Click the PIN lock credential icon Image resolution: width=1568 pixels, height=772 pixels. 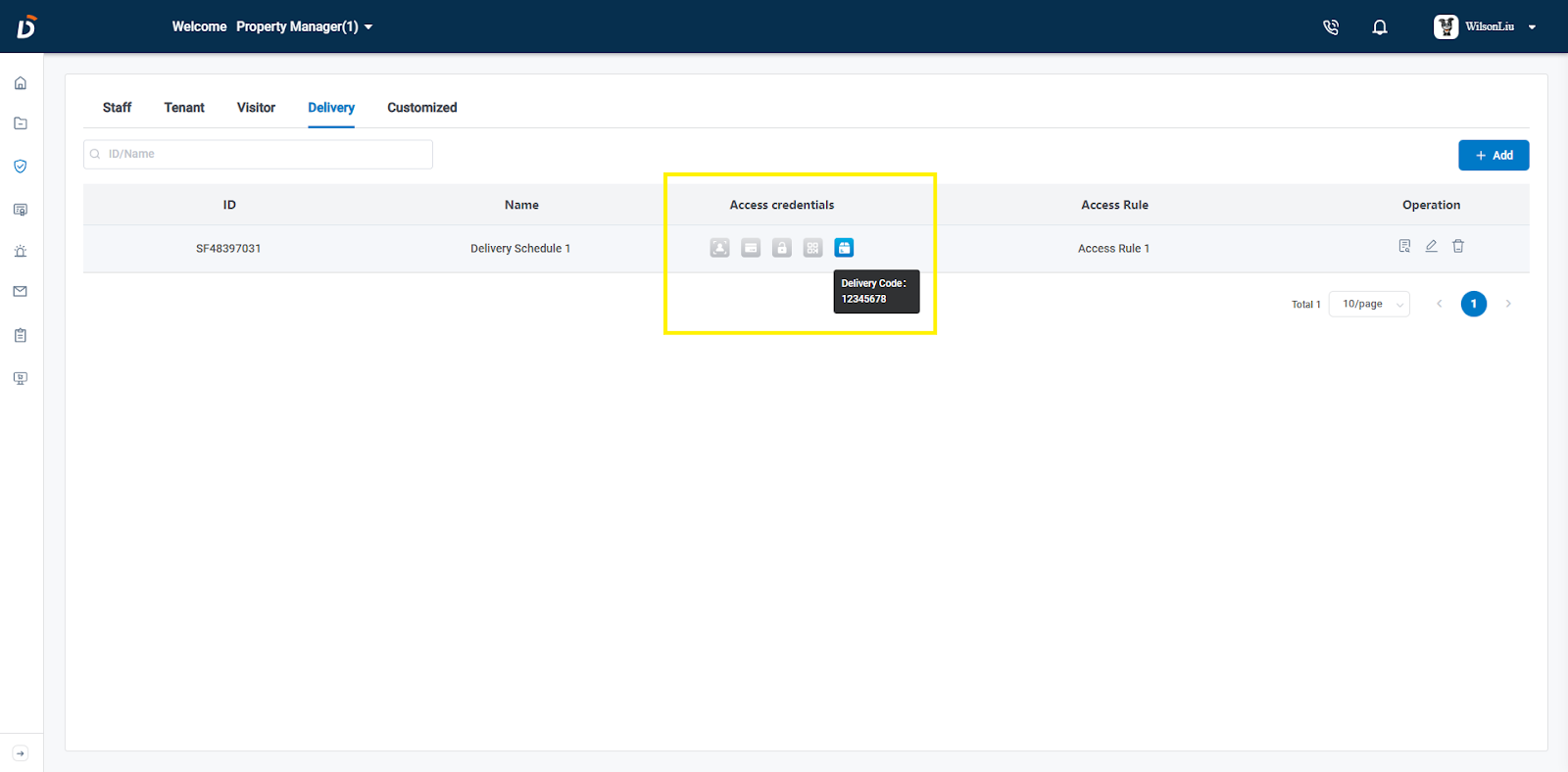point(781,248)
